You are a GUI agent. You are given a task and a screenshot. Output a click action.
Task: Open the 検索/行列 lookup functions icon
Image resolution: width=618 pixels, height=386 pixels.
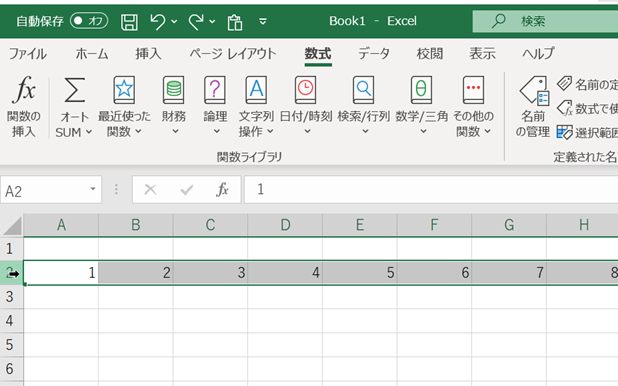pos(363,90)
